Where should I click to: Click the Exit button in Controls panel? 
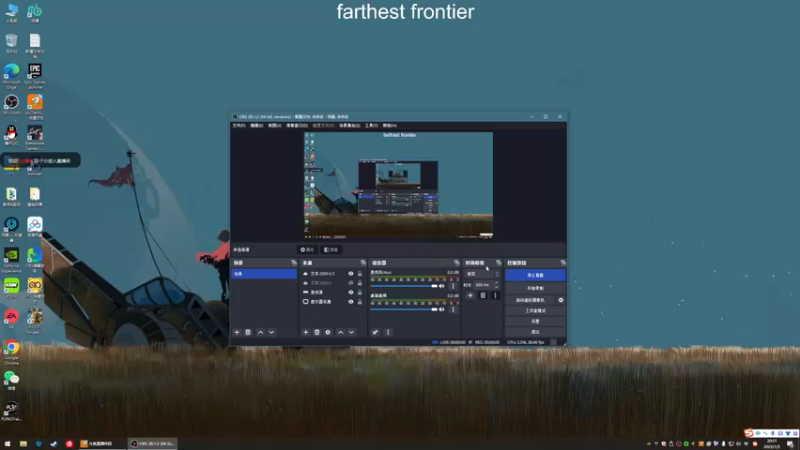535,332
